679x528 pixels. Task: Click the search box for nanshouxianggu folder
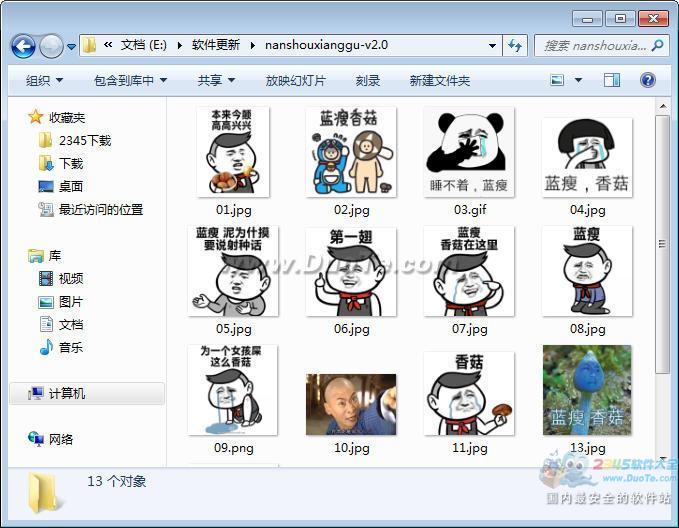pyautogui.click(x=601, y=45)
